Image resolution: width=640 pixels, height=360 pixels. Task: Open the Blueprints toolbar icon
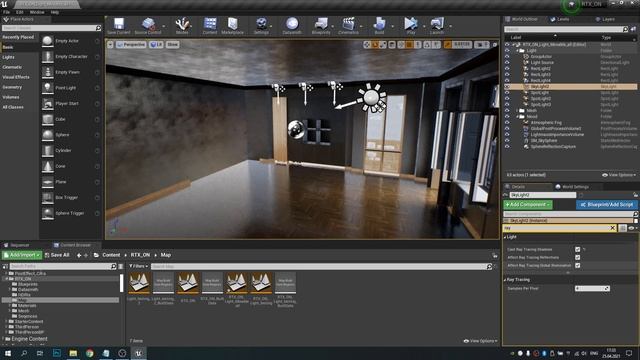[x=321, y=26]
